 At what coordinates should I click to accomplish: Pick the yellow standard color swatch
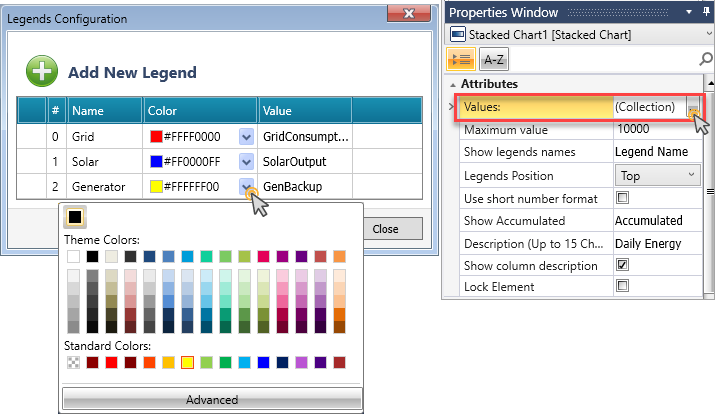tap(187, 362)
